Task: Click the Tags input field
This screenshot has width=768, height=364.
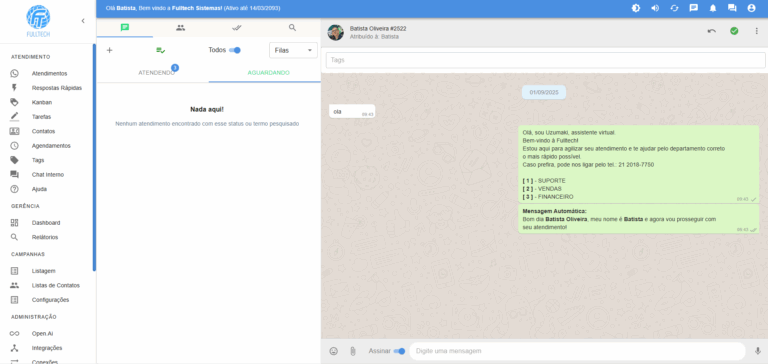Action: click(x=546, y=60)
